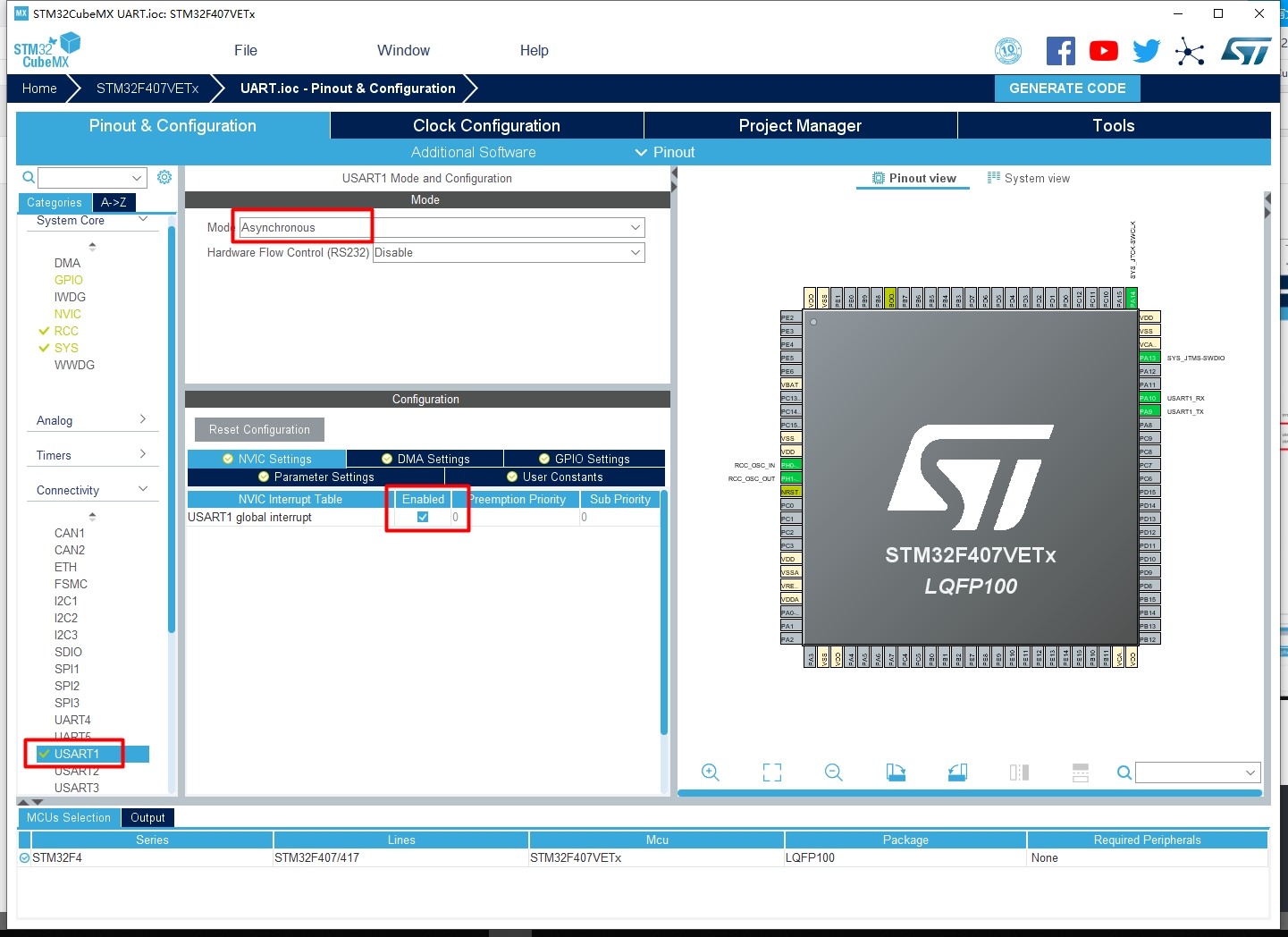Zoom out of the pinout view

coord(833,772)
